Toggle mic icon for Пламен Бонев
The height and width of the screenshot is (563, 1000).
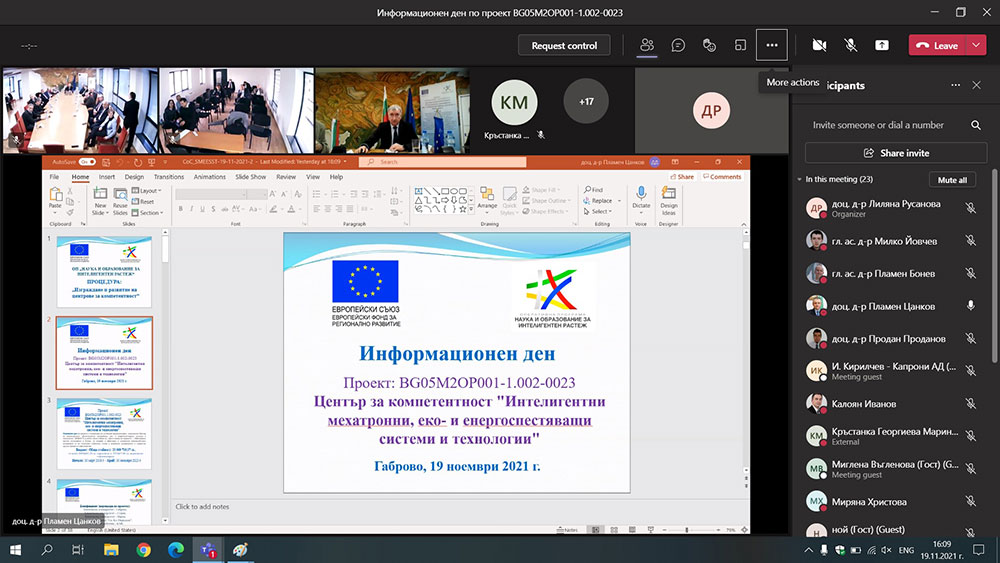(971, 273)
